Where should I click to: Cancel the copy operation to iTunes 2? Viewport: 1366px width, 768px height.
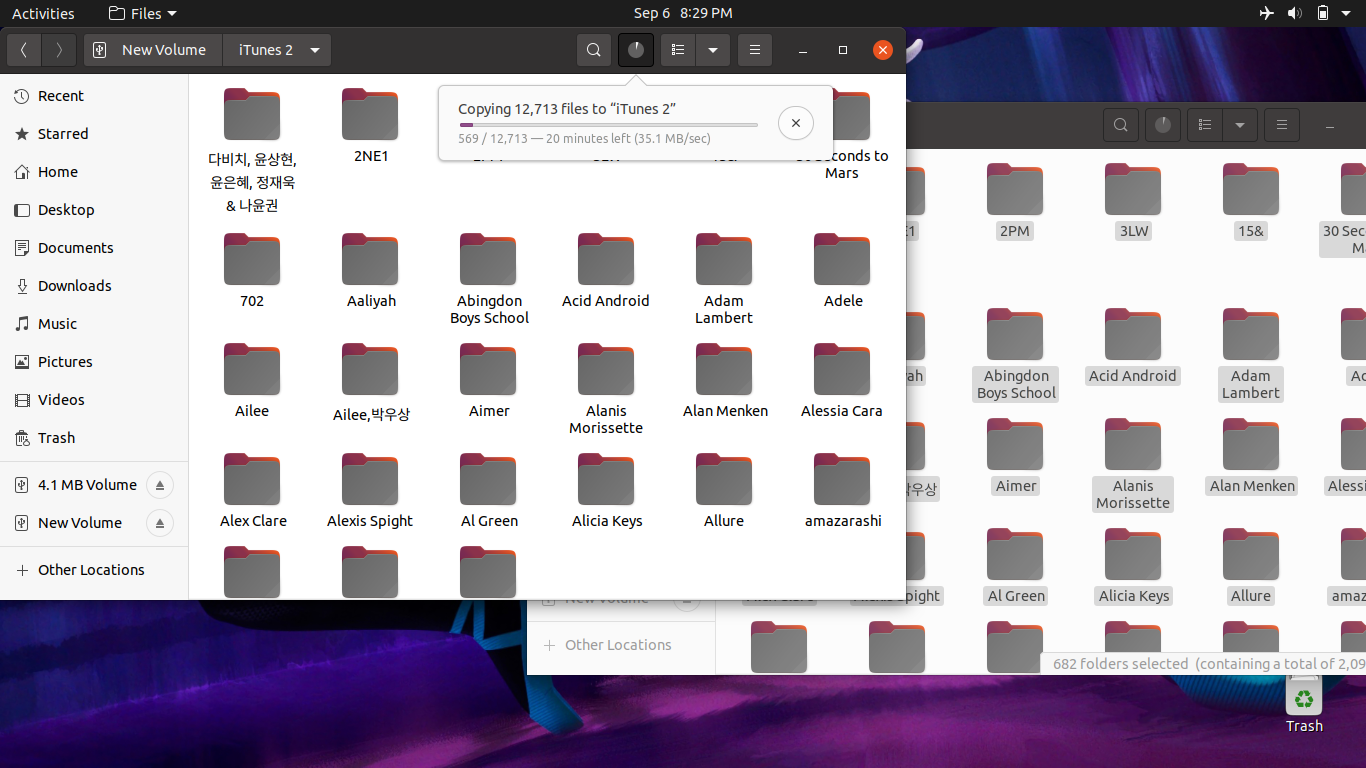point(795,123)
